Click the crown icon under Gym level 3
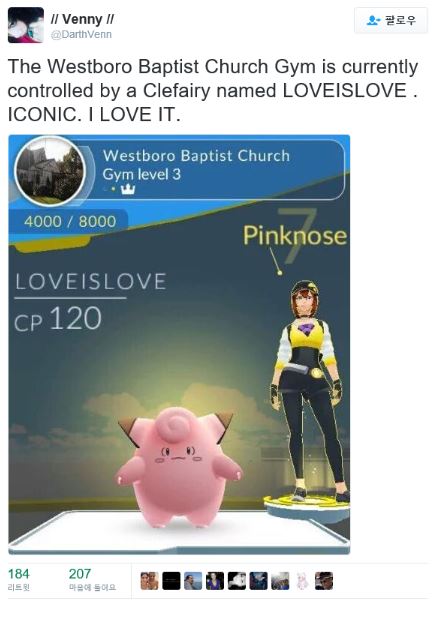The width and height of the screenshot is (435, 618). pyautogui.click(x=128, y=190)
